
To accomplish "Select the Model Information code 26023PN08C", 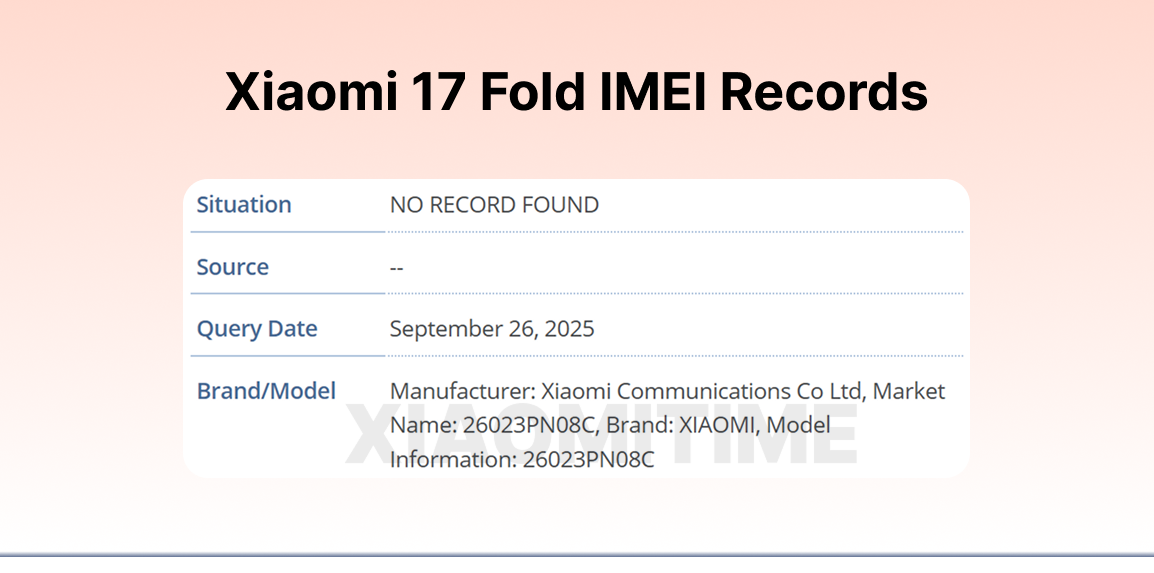I will (x=588, y=460).
